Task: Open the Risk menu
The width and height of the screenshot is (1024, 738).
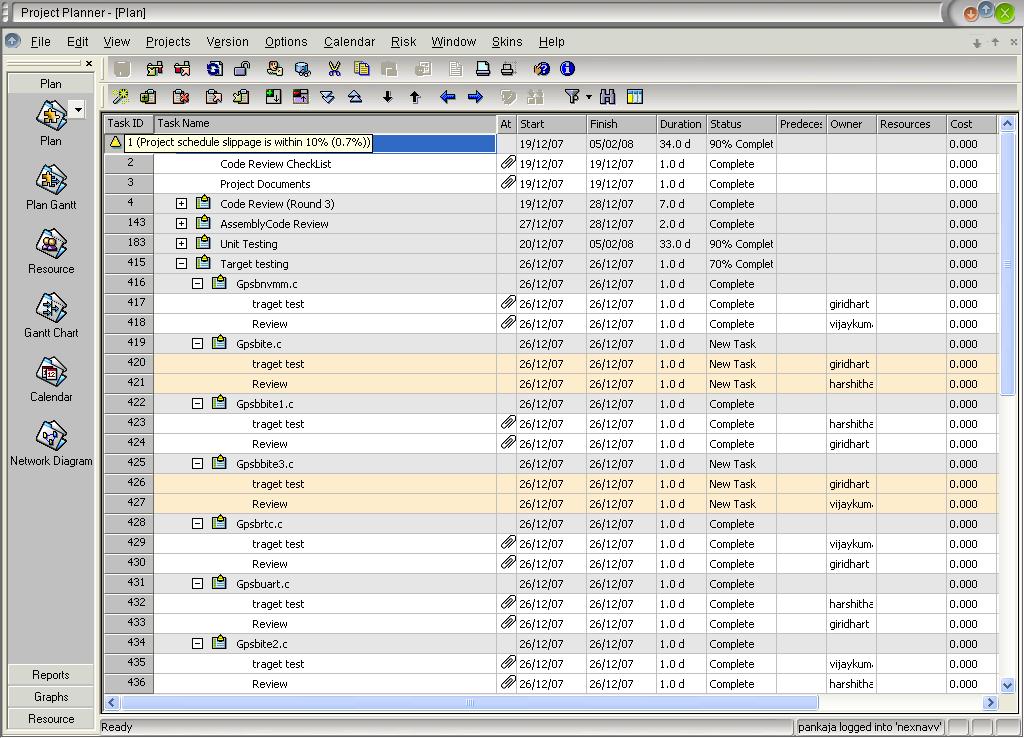Action: click(403, 42)
